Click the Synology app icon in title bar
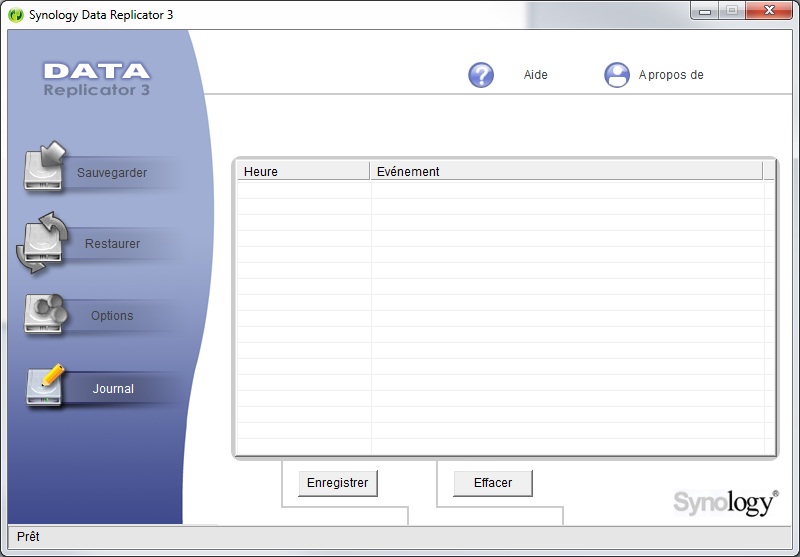The width and height of the screenshot is (800, 557). click(16, 15)
